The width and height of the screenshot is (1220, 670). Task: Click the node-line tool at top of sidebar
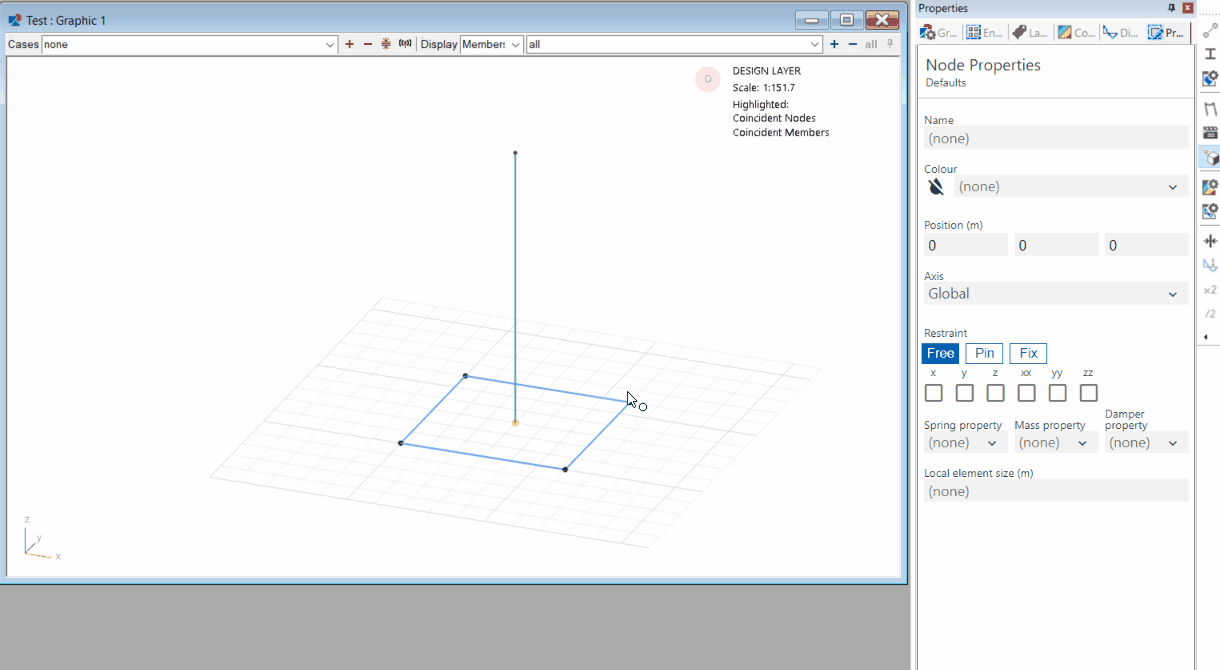click(1210, 30)
